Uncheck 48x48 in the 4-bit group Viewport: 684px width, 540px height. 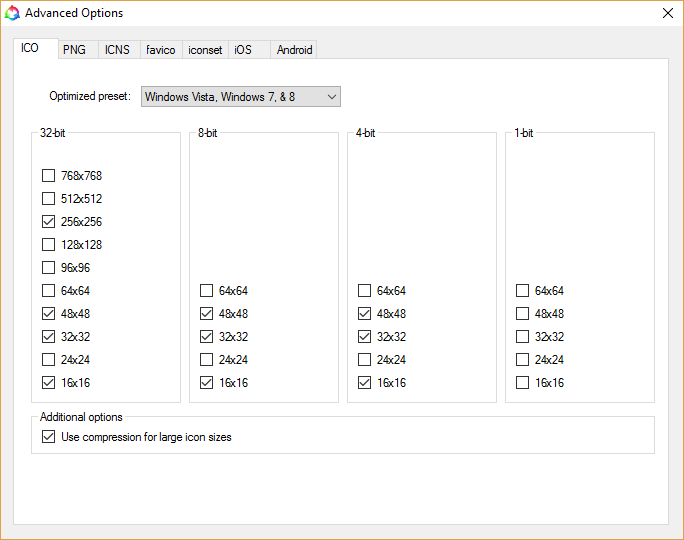[x=365, y=314]
